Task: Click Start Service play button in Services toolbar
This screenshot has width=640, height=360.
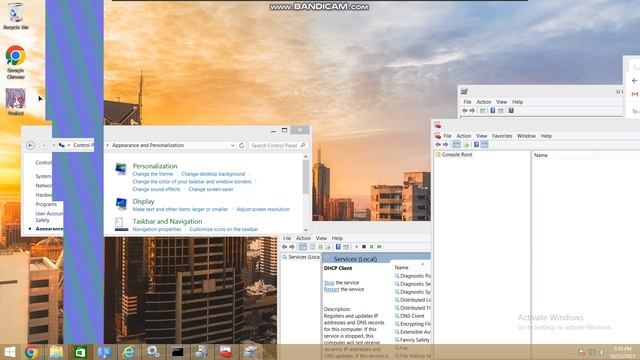Action: (356, 247)
